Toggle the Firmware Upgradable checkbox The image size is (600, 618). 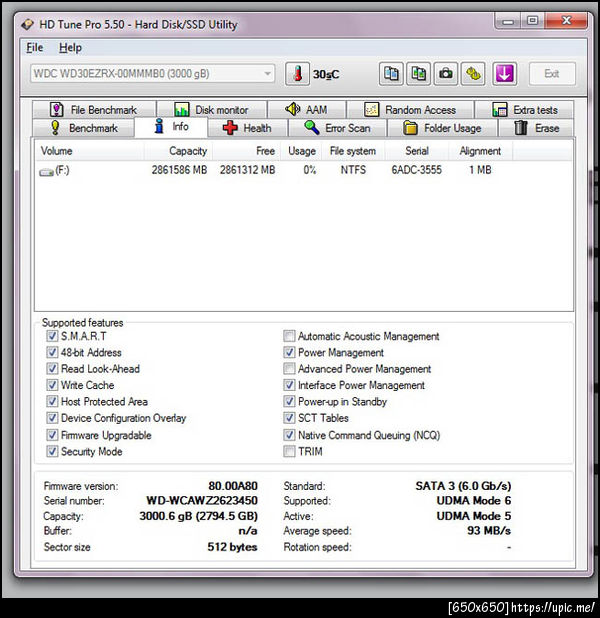52,435
